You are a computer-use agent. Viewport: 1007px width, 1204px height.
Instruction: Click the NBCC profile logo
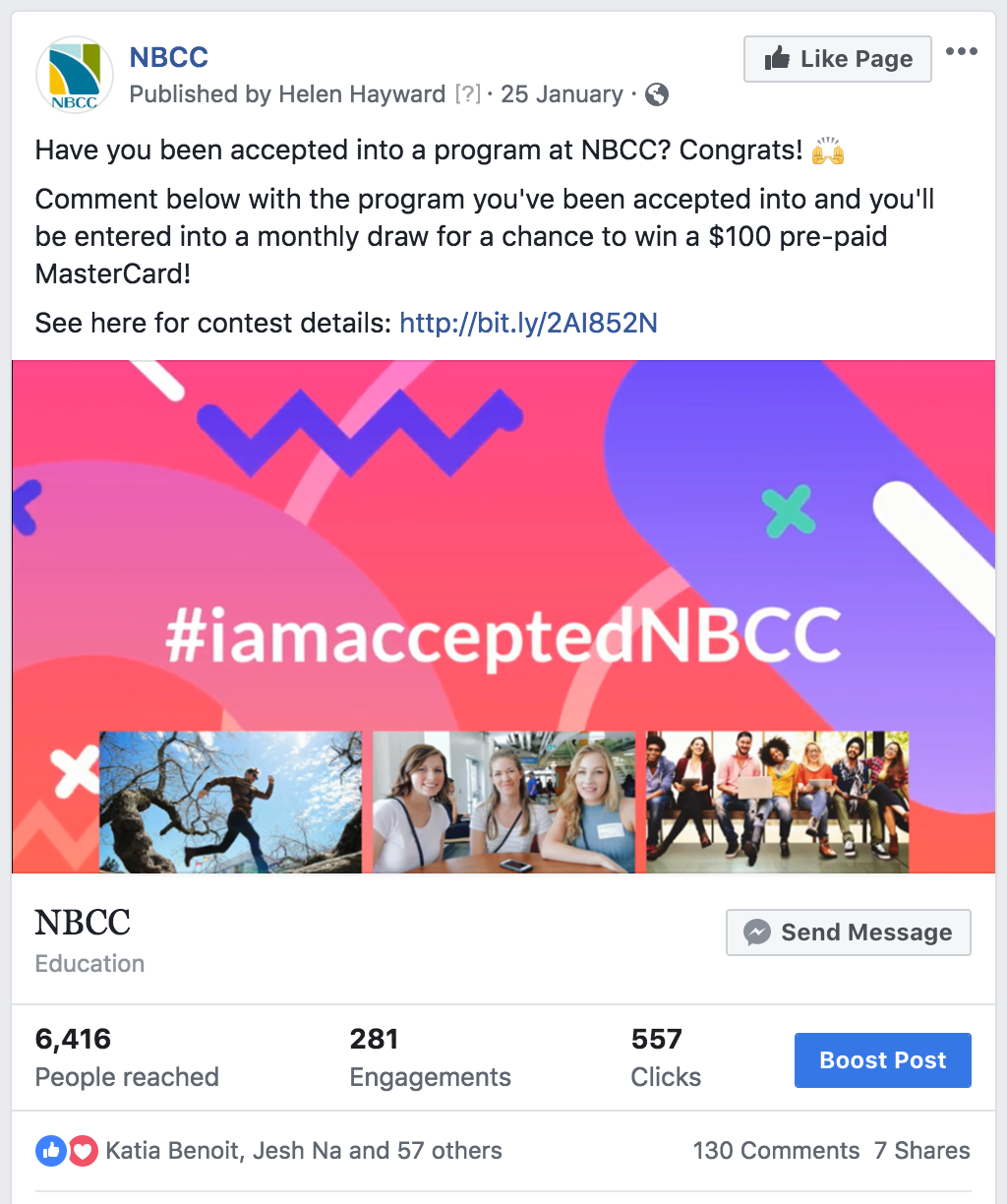pyautogui.click(x=75, y=75)
